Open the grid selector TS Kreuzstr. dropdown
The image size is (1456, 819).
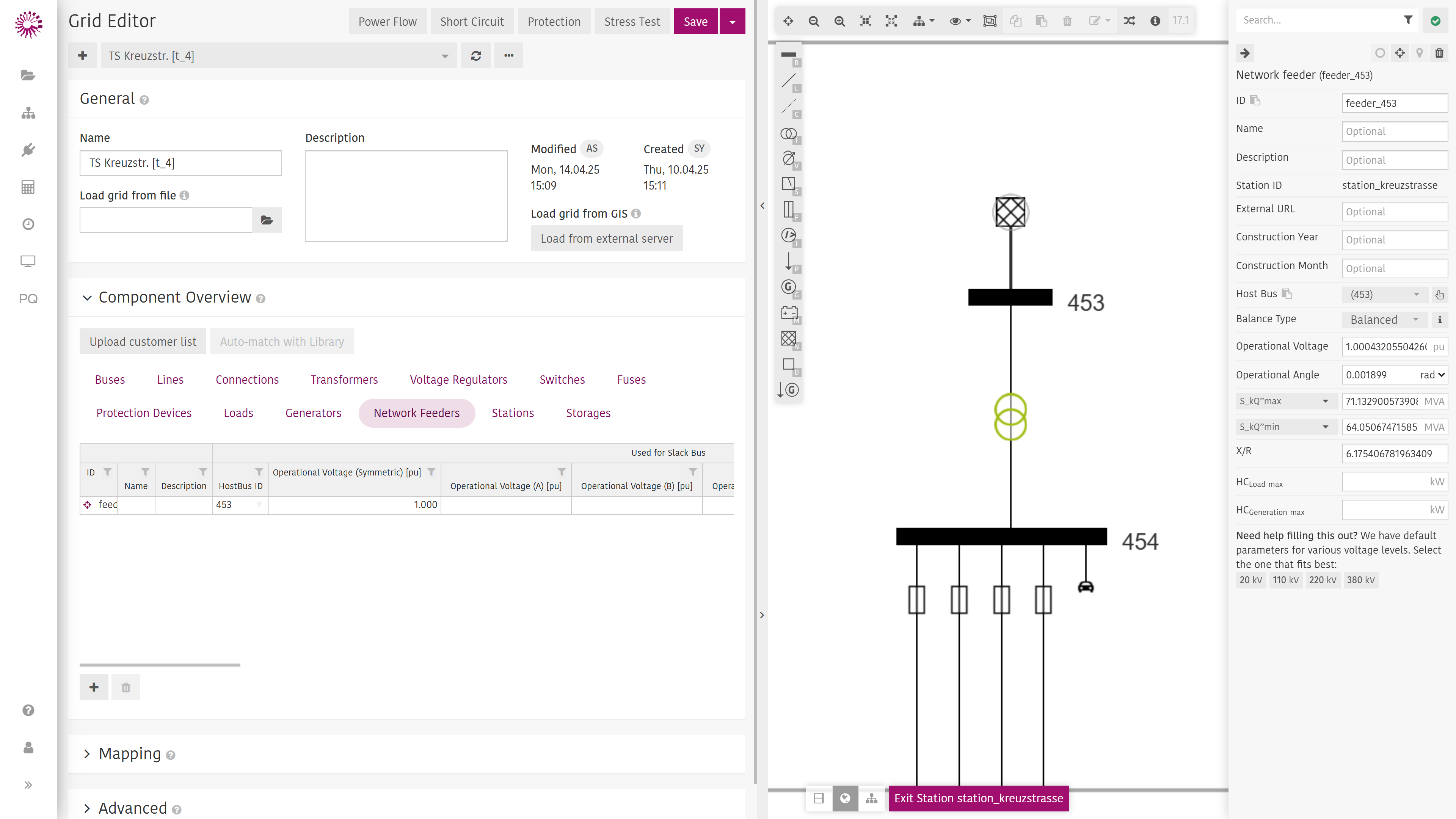tap(279, 56)
